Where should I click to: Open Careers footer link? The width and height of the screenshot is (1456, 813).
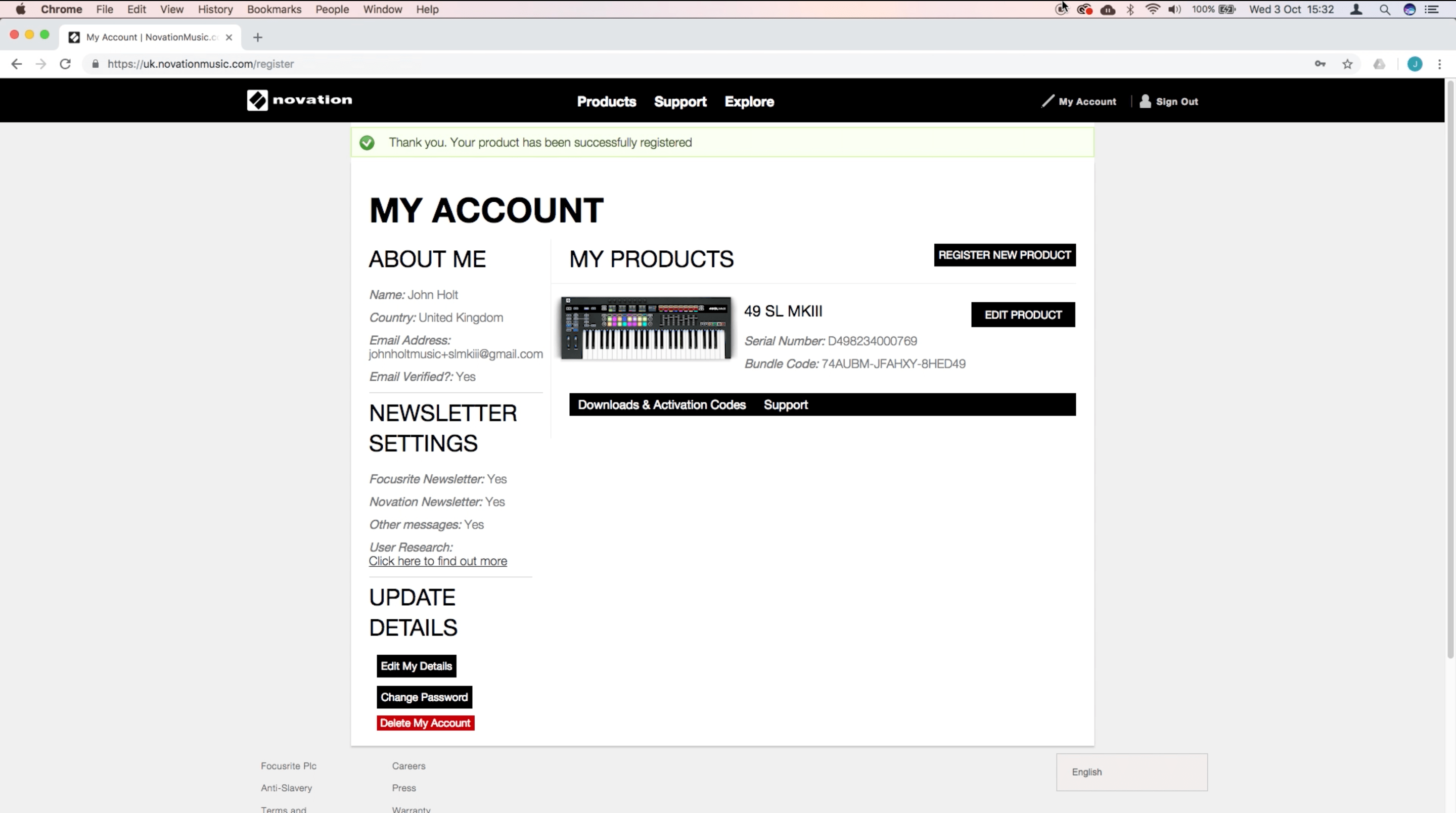(x=408, y=766)
